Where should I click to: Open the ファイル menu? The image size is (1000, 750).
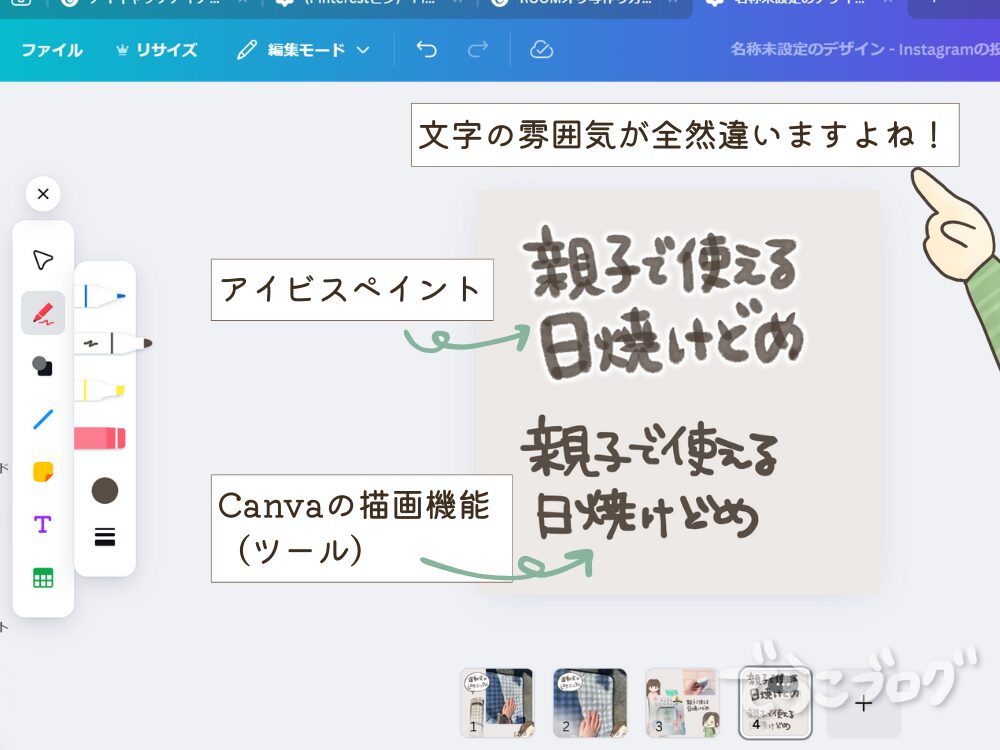click(x=52, y=50)
